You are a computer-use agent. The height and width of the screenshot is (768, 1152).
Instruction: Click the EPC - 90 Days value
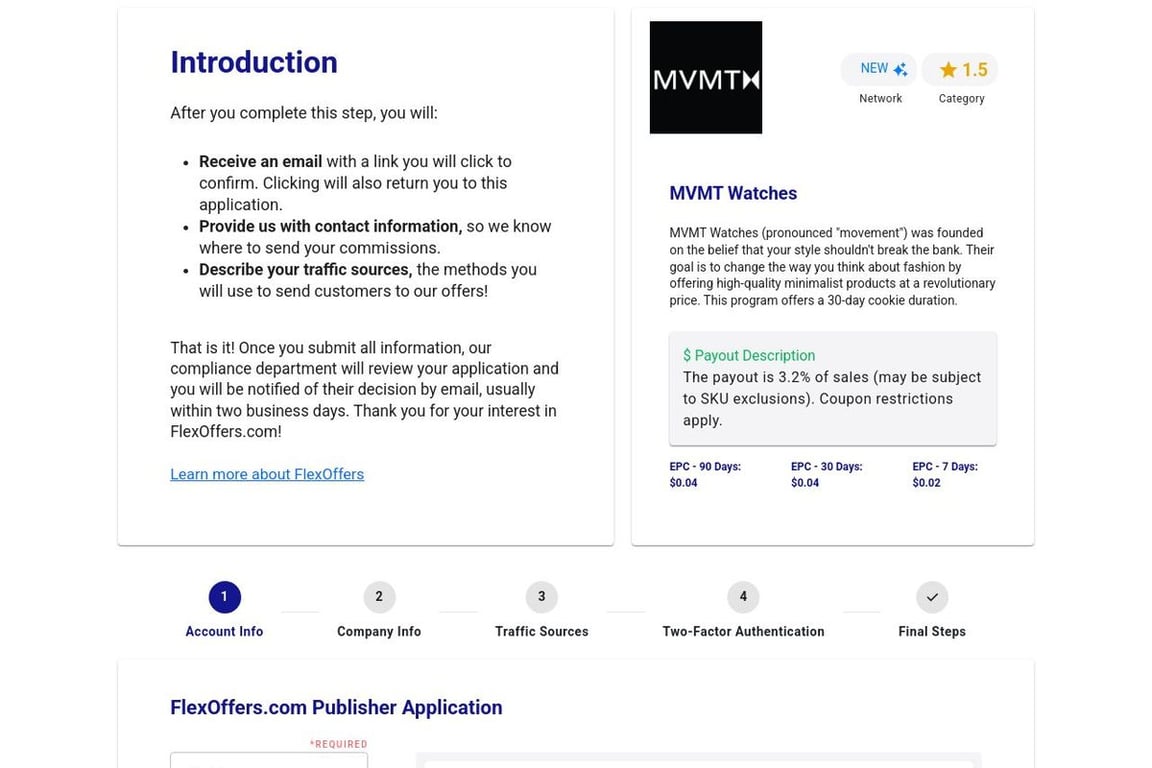tap(683, 483)
